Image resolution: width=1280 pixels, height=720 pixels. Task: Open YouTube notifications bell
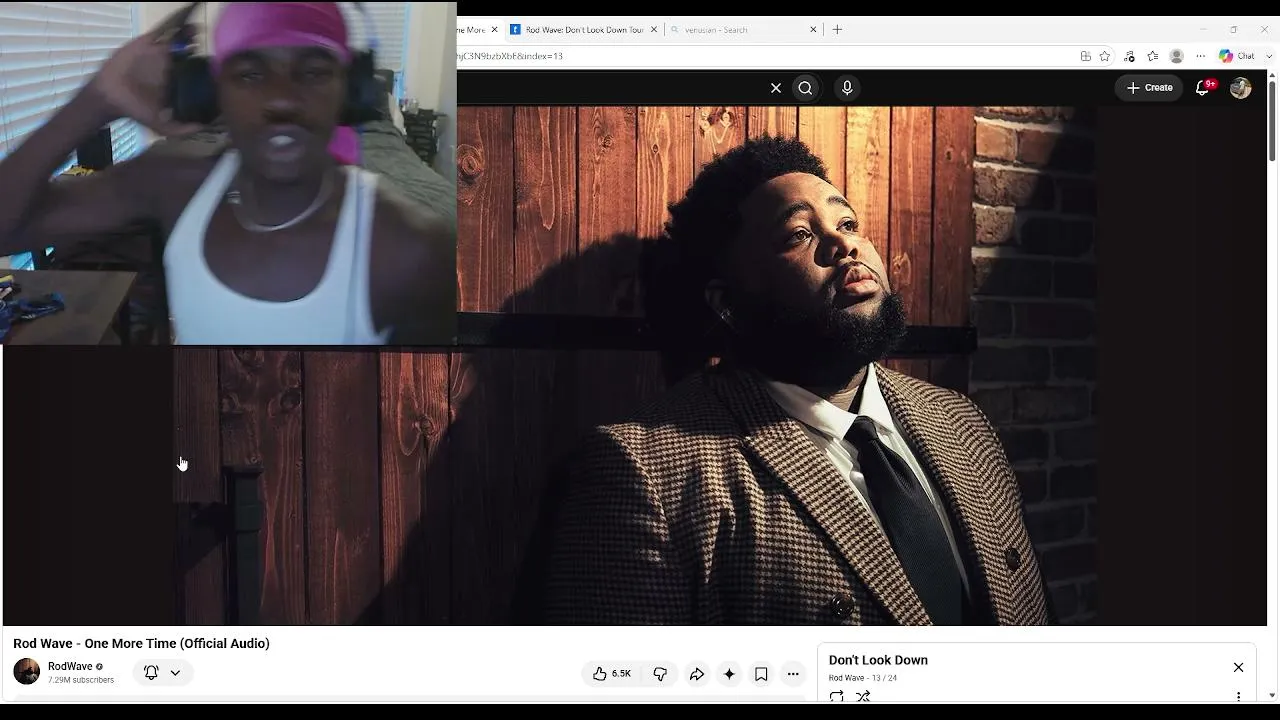coord(1204,88)
